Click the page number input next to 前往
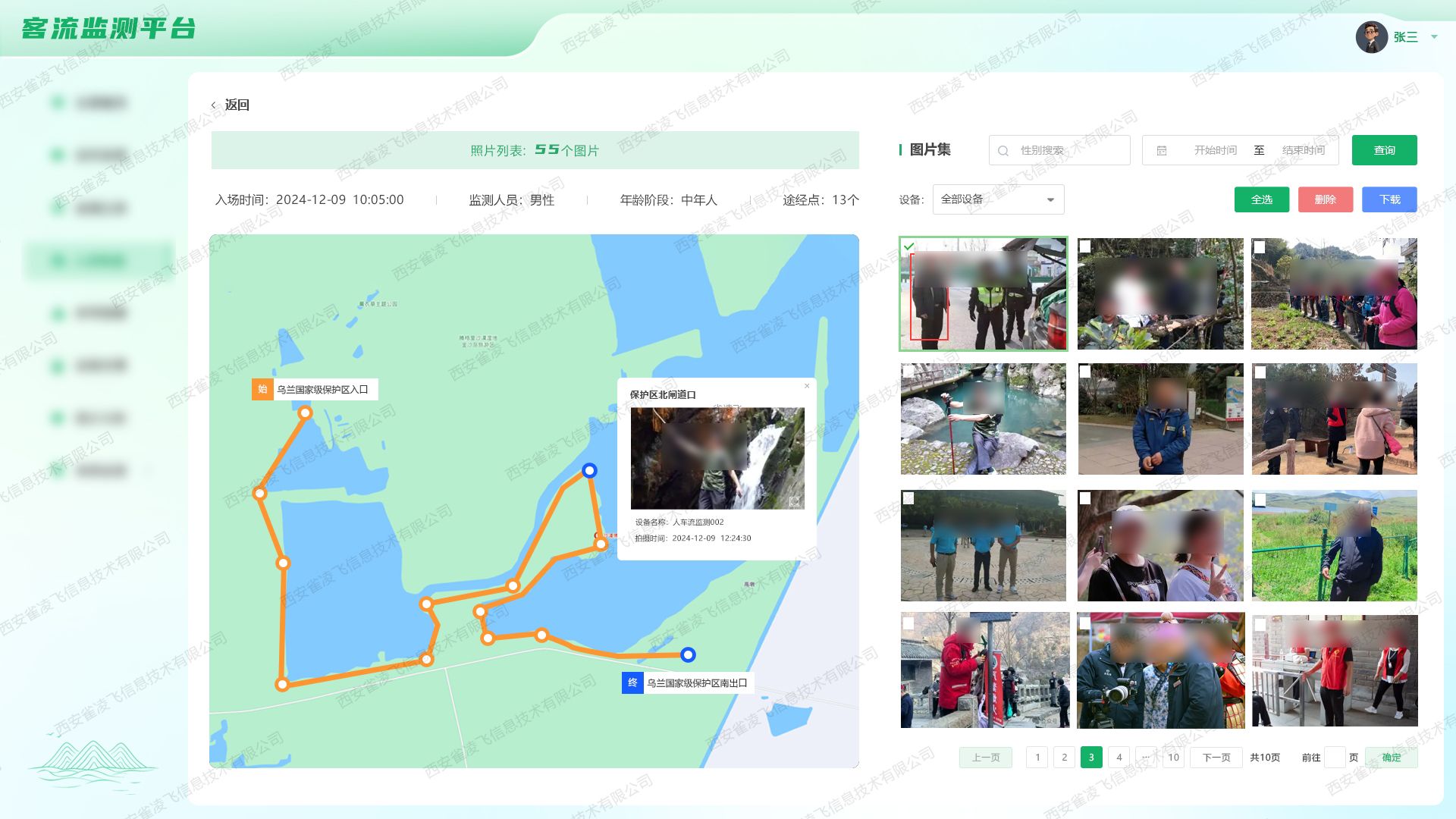1456x819 pixels. click(x=1335, y=757)
